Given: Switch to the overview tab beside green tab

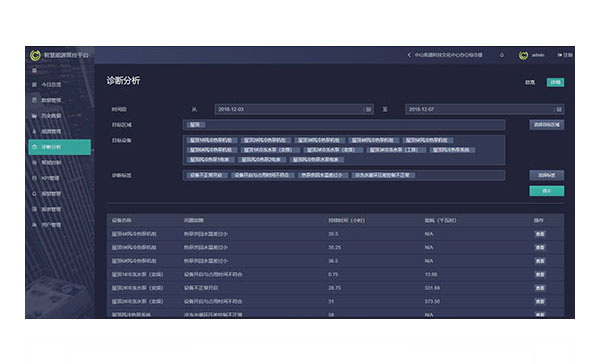Looking at the screenshot, I should 530,82.
